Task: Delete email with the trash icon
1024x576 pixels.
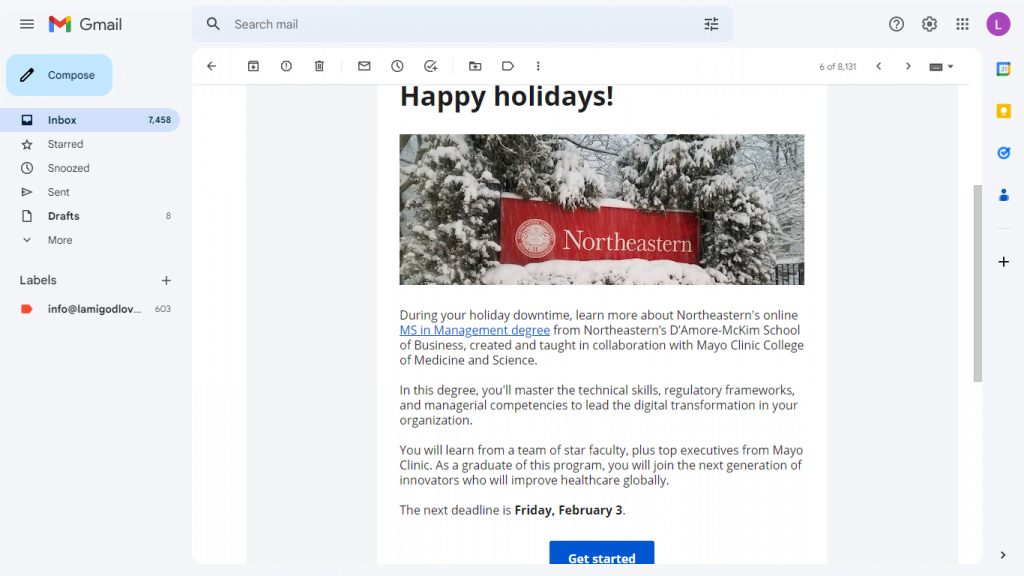Action: point(319,66)
